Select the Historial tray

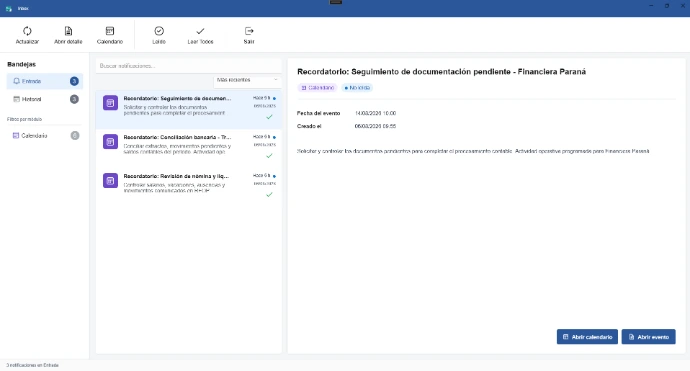tap(44, 99)
